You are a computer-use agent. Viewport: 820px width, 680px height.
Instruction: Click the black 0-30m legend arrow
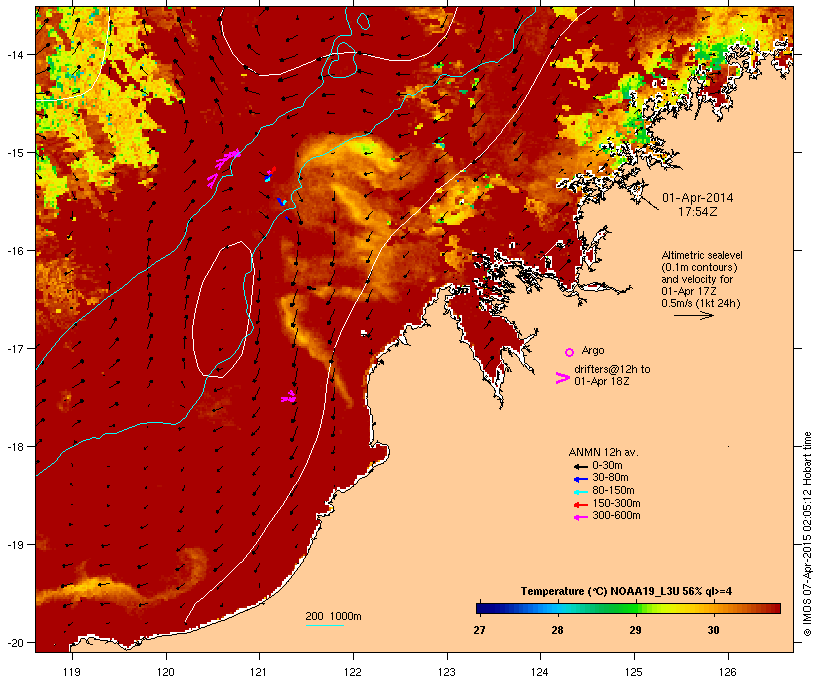coord(580,467)
